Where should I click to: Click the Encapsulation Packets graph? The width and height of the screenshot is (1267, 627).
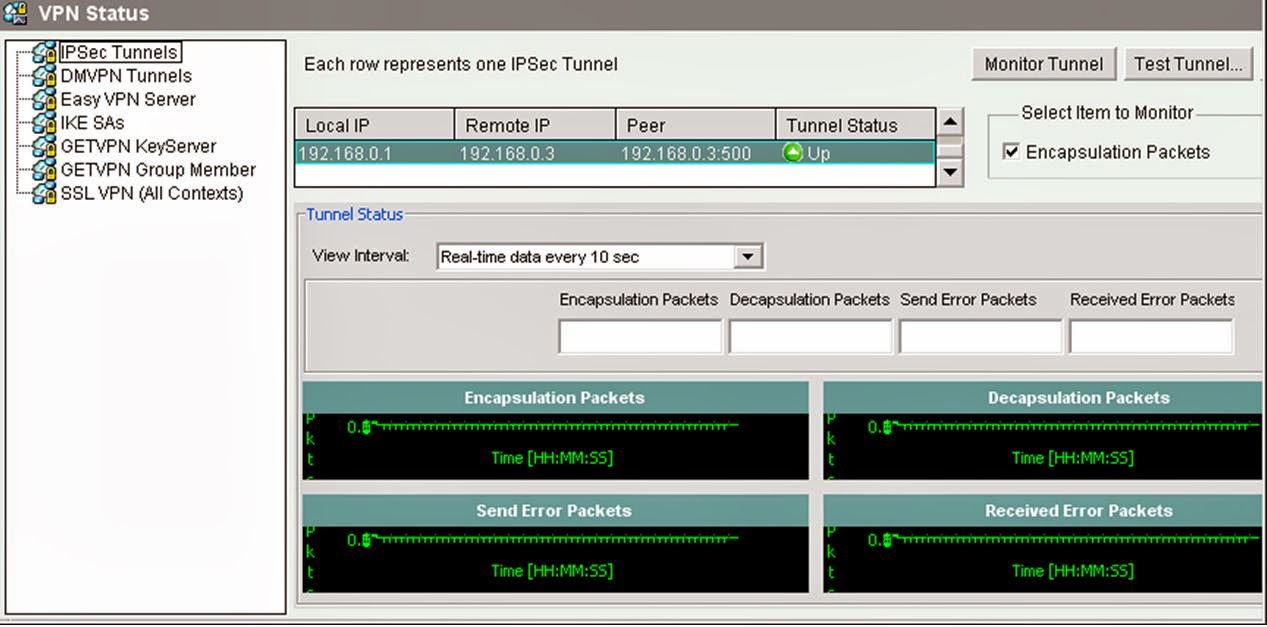tap(555, 446)
